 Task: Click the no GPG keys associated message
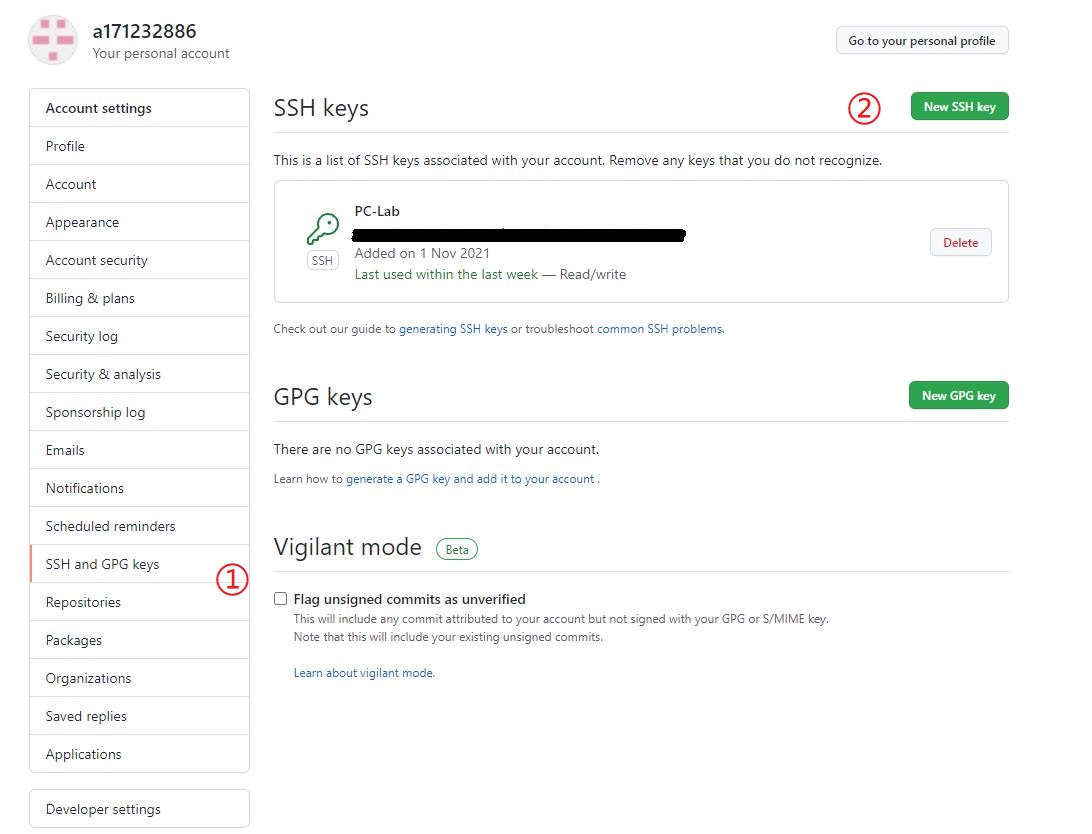point(436,449)
